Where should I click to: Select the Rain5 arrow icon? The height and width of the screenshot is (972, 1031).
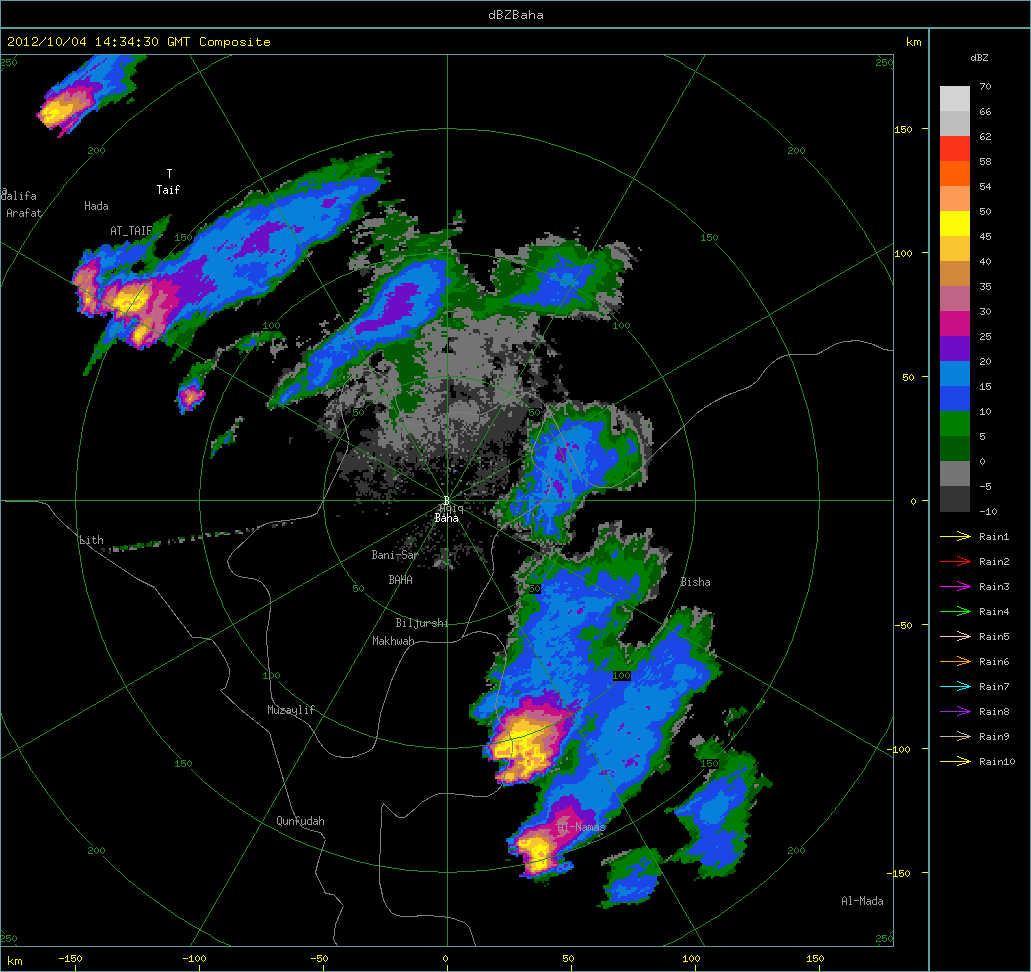coord(956,637)
